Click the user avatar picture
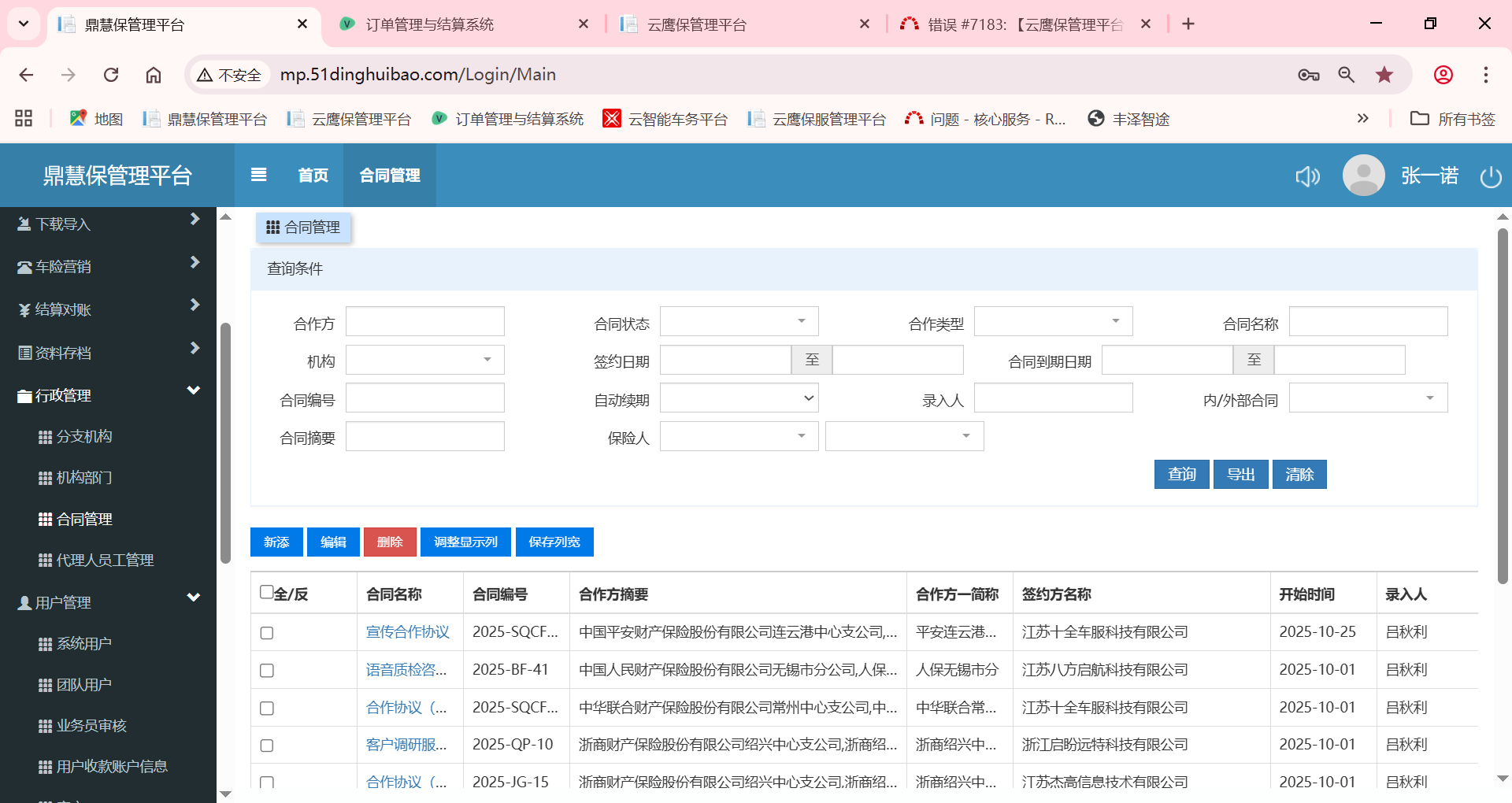 [1363, 176]
